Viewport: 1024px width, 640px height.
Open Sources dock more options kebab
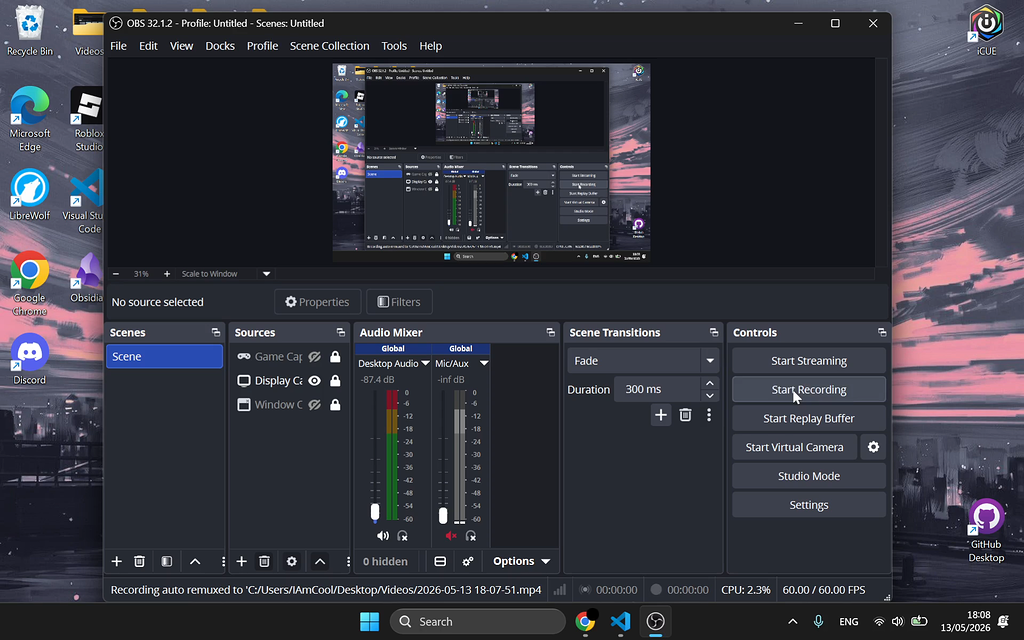(x=348, y=562)
